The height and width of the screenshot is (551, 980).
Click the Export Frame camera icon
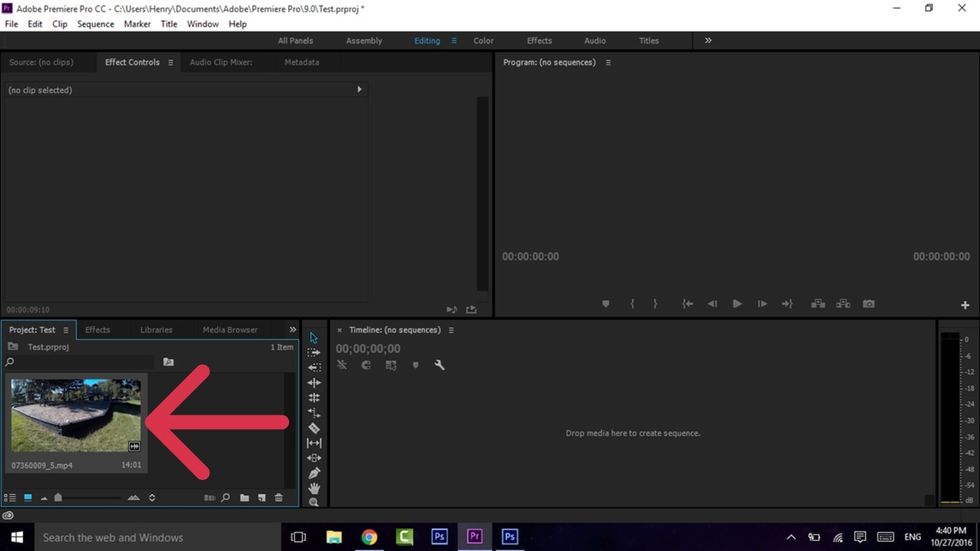869,304
